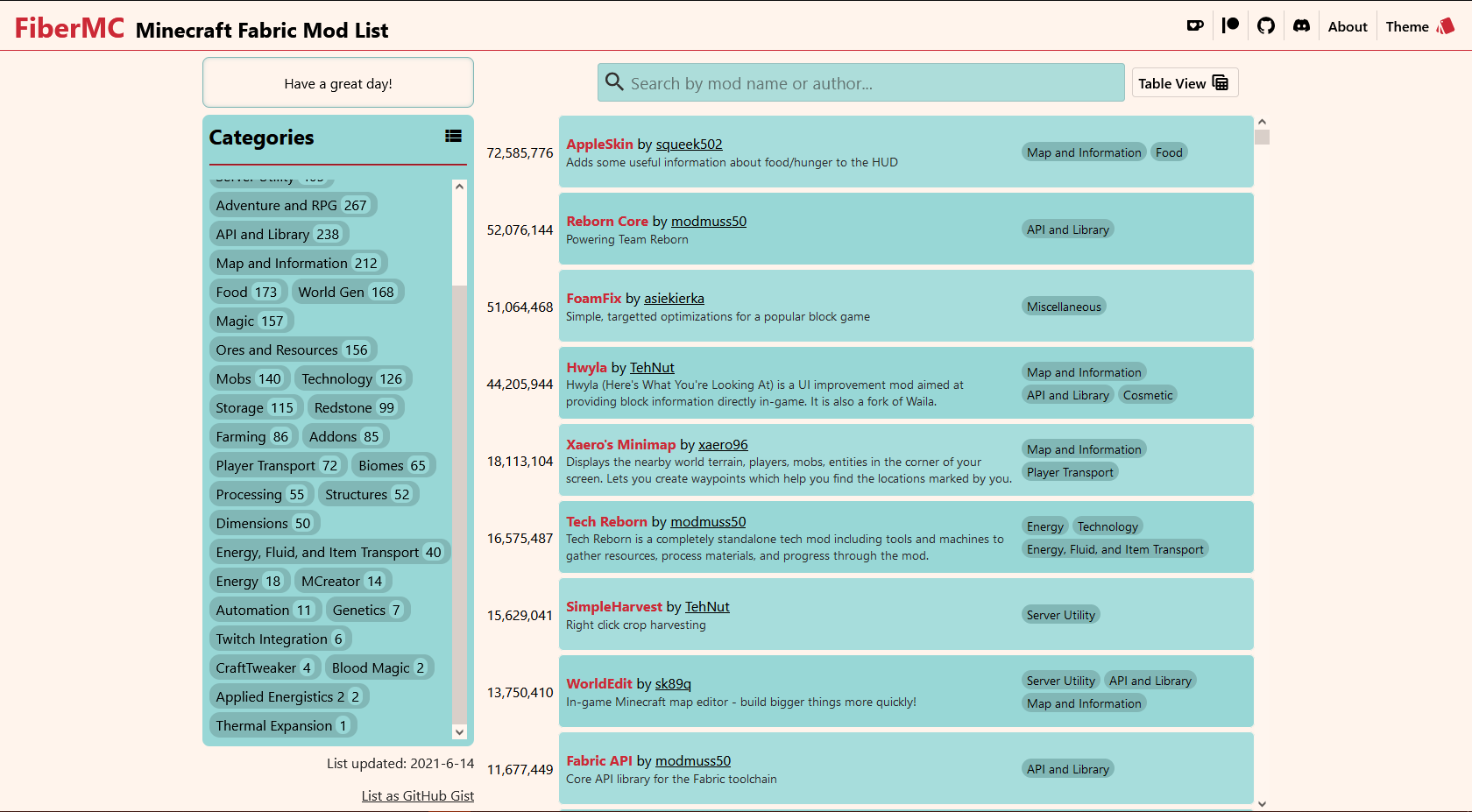The height and width of the screenshot is (812, 1472).
Task: Select the Automation category chip
Action: pyautogui.click(x=264, y=610)
